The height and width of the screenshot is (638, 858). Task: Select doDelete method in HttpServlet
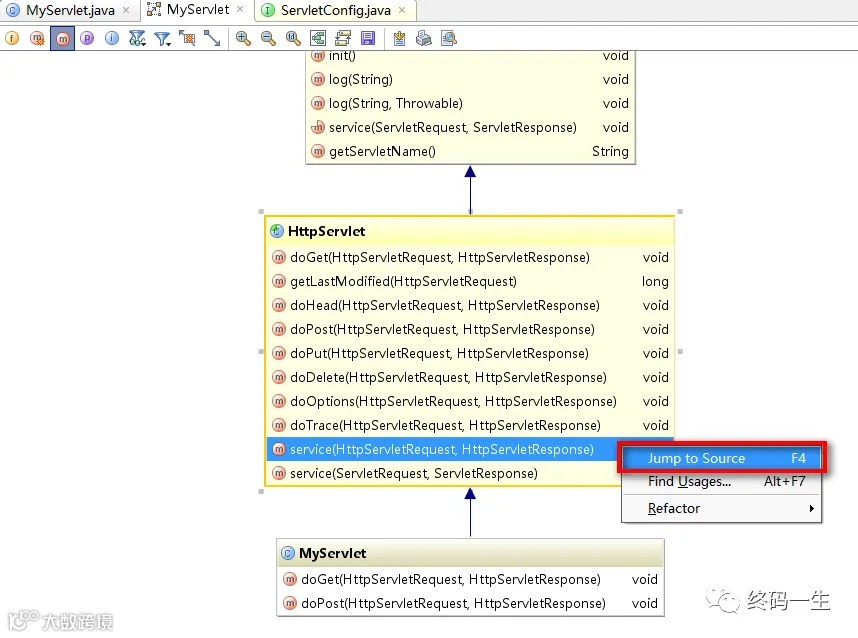(x=469, y=378)
